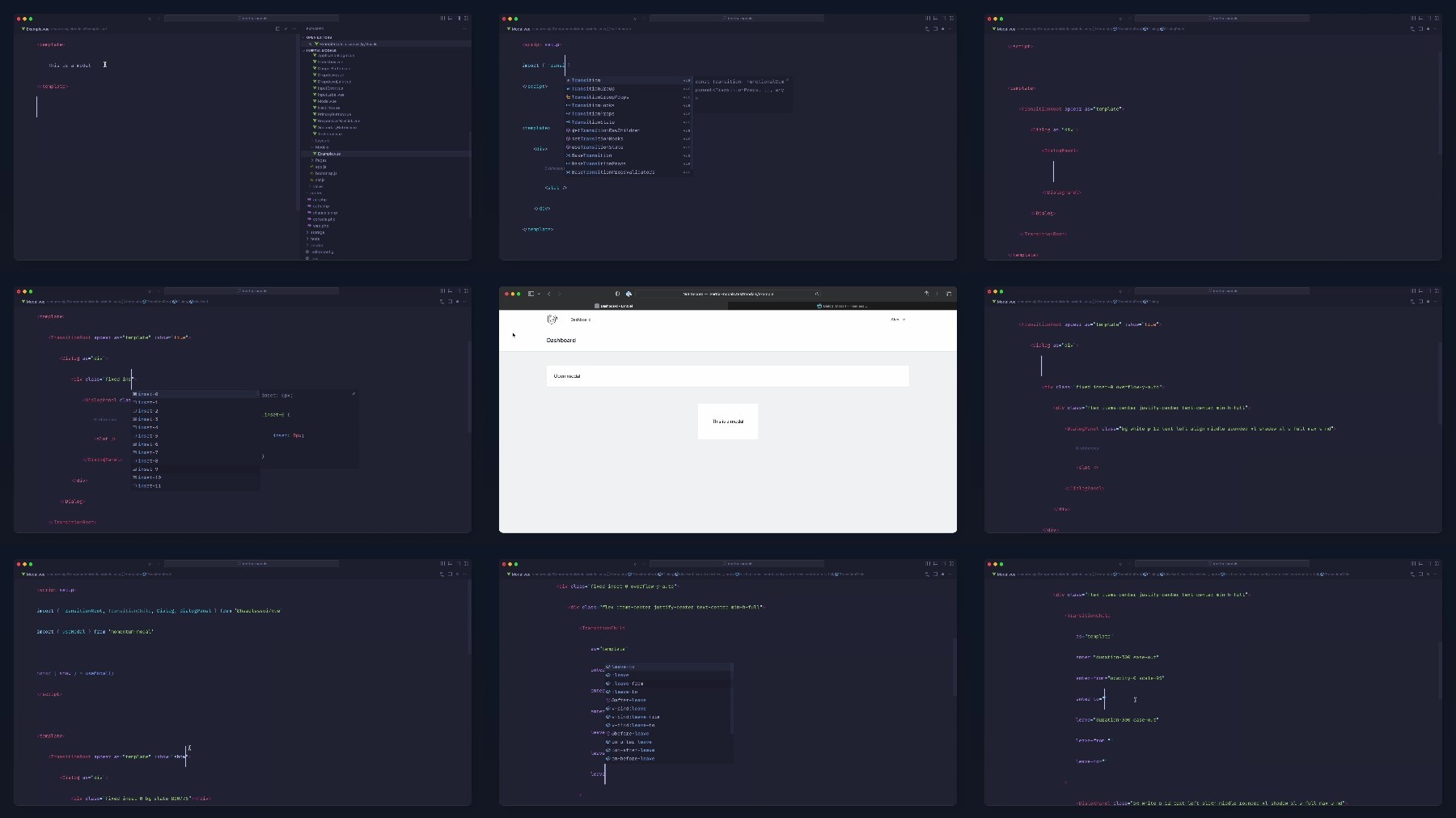This screenshot has height=818, width=1456.
Task: Open InputLabel.vue in the Explorer tree
Action: tap(329, 95)
